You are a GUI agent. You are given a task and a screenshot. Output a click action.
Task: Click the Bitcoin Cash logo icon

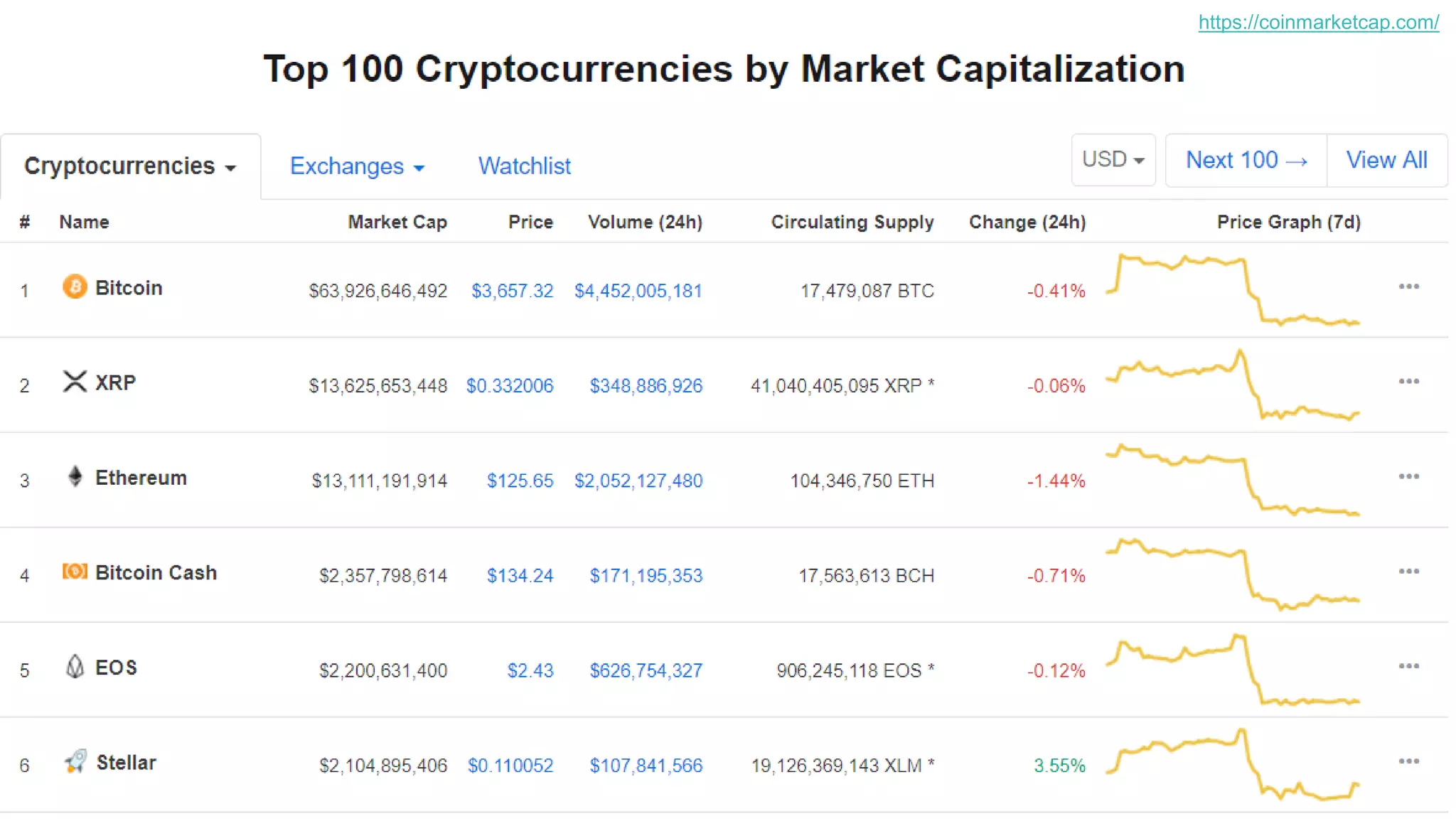point(75,572)
